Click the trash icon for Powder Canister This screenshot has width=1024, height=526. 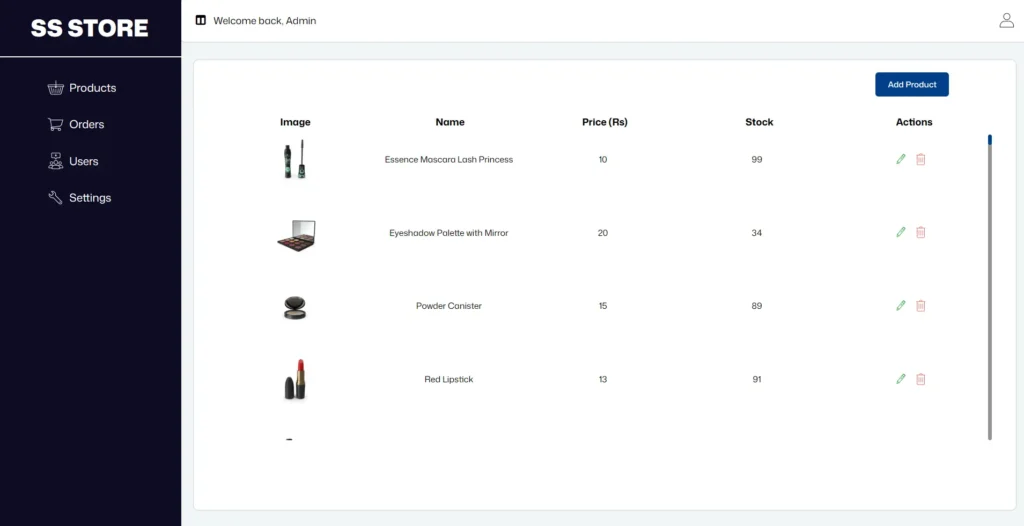click(x=921, y=305)
